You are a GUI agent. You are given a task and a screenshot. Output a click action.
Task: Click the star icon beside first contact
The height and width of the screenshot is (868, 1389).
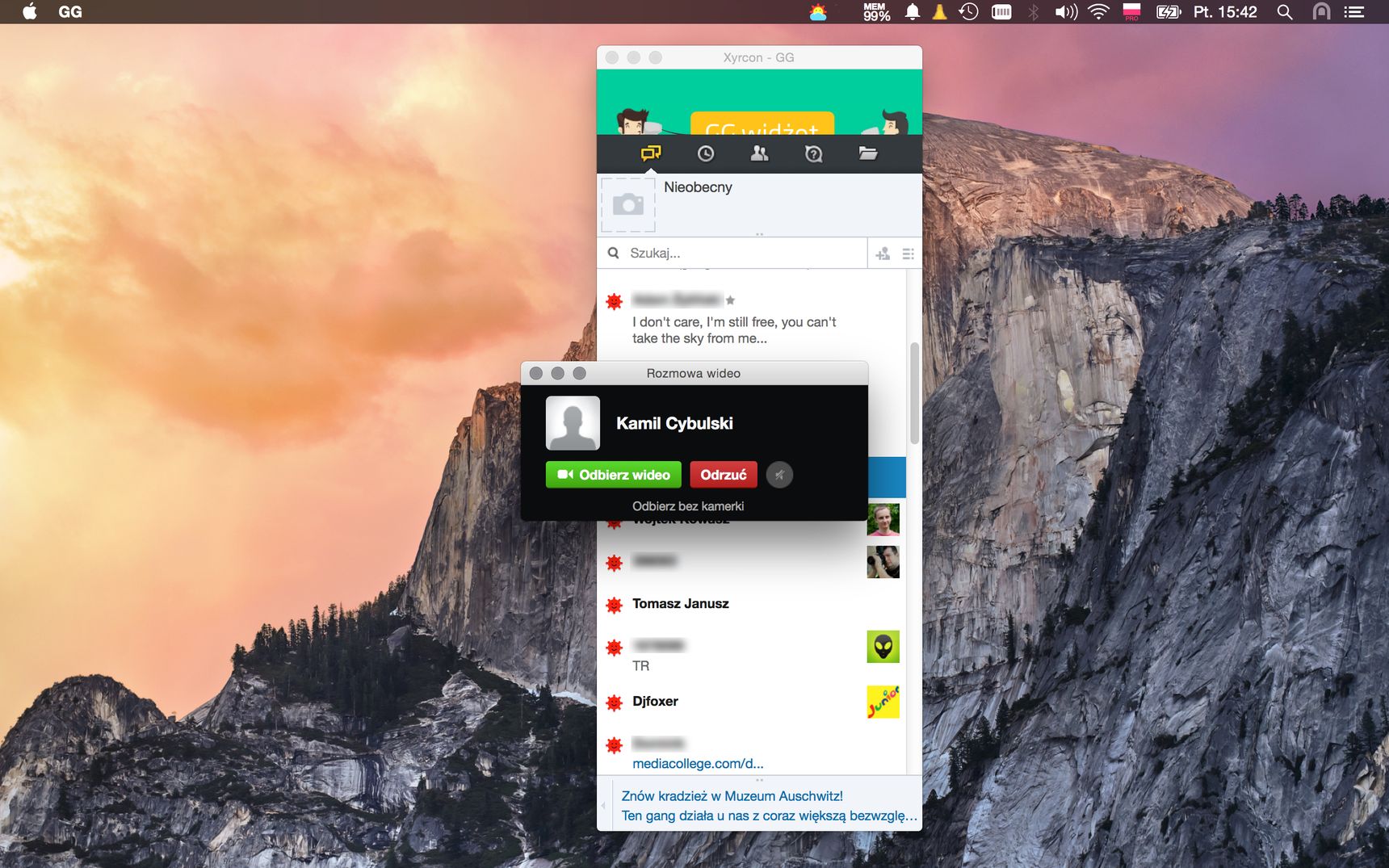(730, 300)
